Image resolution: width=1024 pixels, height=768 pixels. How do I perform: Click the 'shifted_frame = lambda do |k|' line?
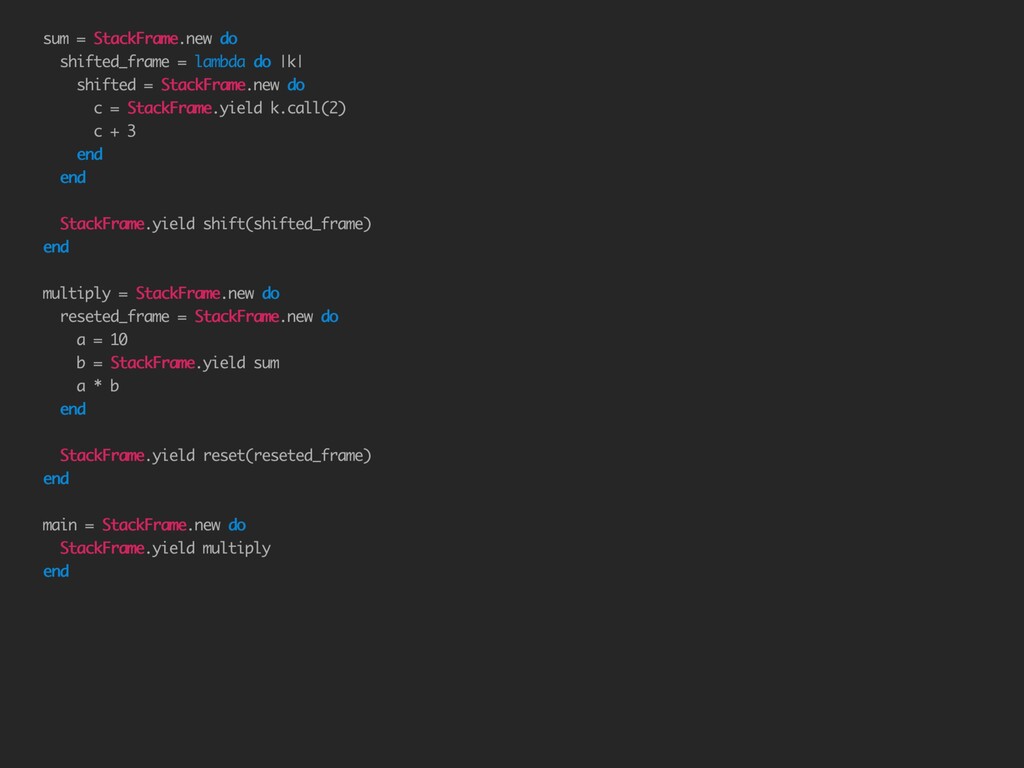182,62
